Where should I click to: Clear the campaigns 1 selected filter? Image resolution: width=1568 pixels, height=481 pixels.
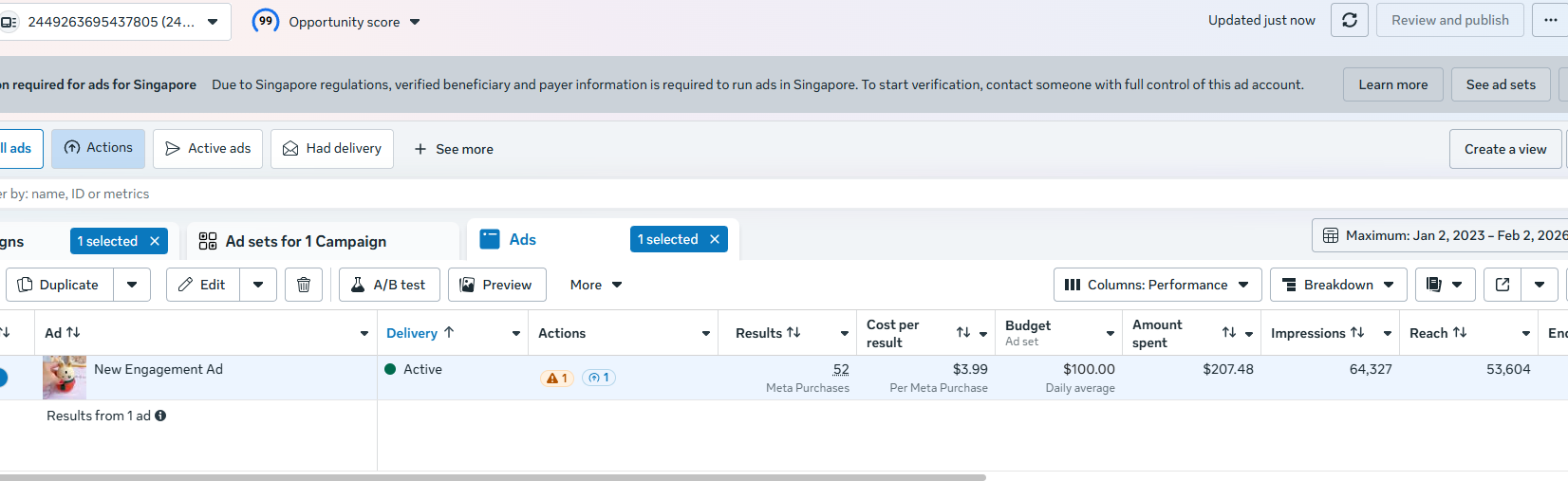pos(155,241)
